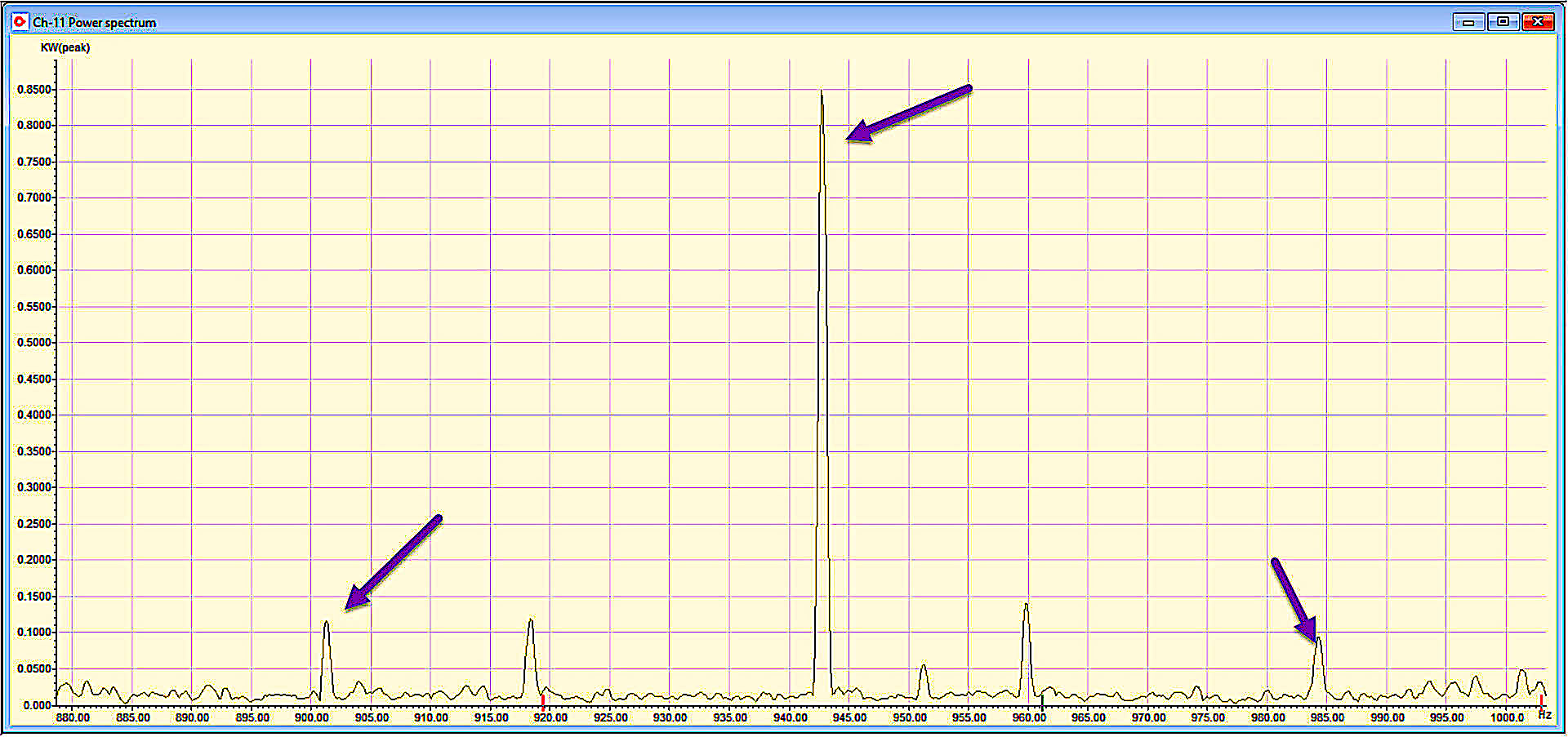Click the 0.0500 Y-axis value
1568x737 pixels.
click(34, 668)
